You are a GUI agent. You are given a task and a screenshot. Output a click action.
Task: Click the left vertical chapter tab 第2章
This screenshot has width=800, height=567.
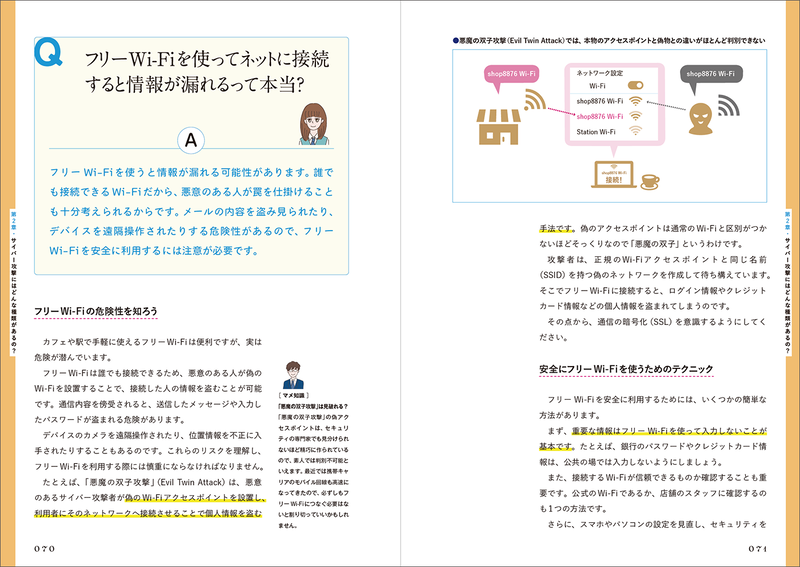click(14, 282)
